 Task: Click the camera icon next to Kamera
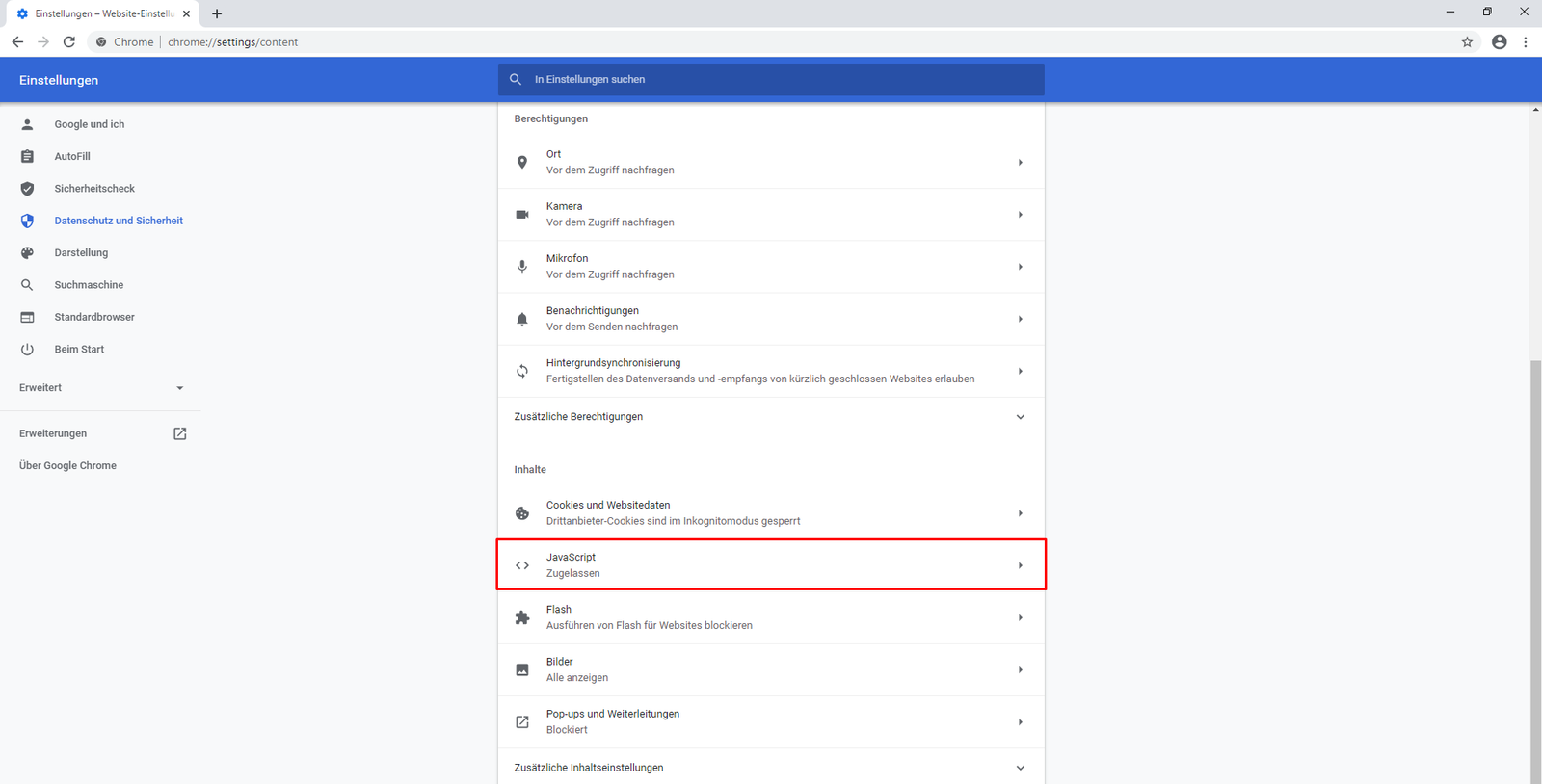coord(521,214)
